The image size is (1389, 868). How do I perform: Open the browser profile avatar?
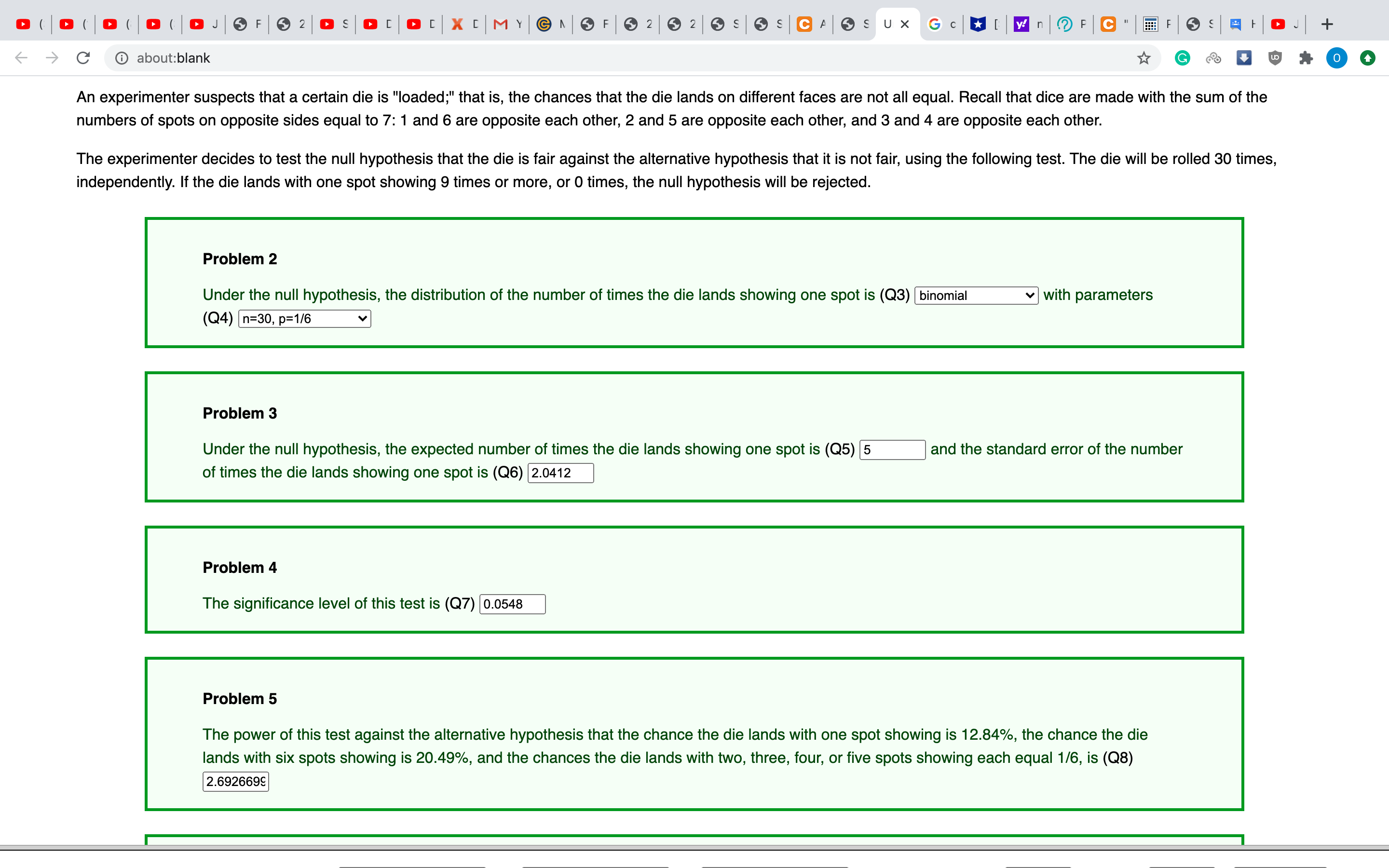[x=1336, y=57]
